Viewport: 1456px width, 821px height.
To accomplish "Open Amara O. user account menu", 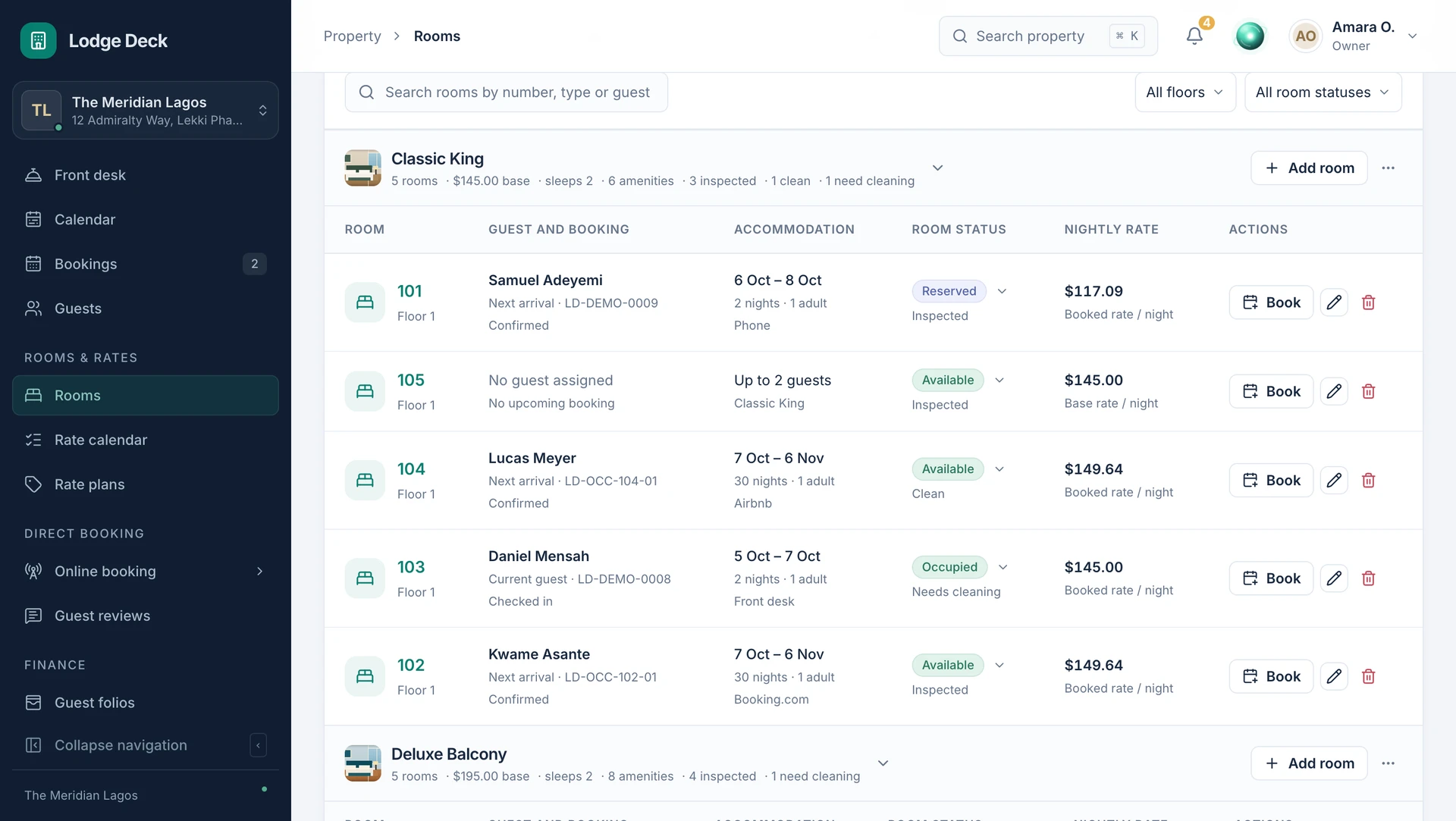I will [1354, 36].
